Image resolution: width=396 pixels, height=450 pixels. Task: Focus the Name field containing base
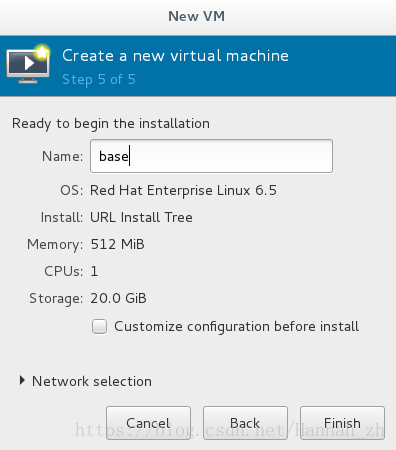(x=211, y=156)
